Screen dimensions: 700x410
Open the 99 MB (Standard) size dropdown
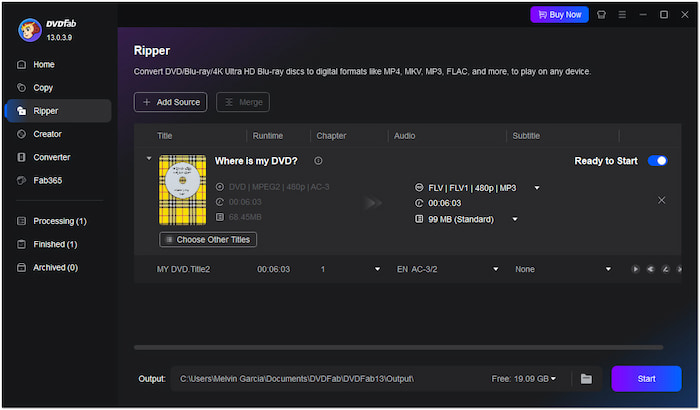516,219
